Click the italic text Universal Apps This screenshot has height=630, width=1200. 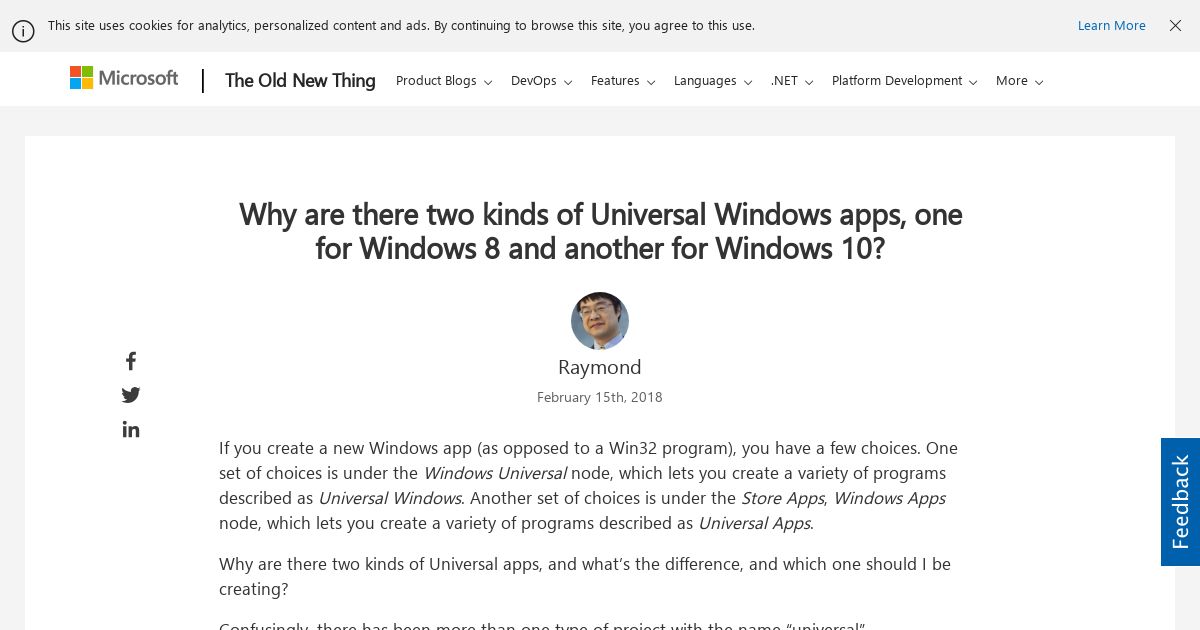[x=754, y=523]
